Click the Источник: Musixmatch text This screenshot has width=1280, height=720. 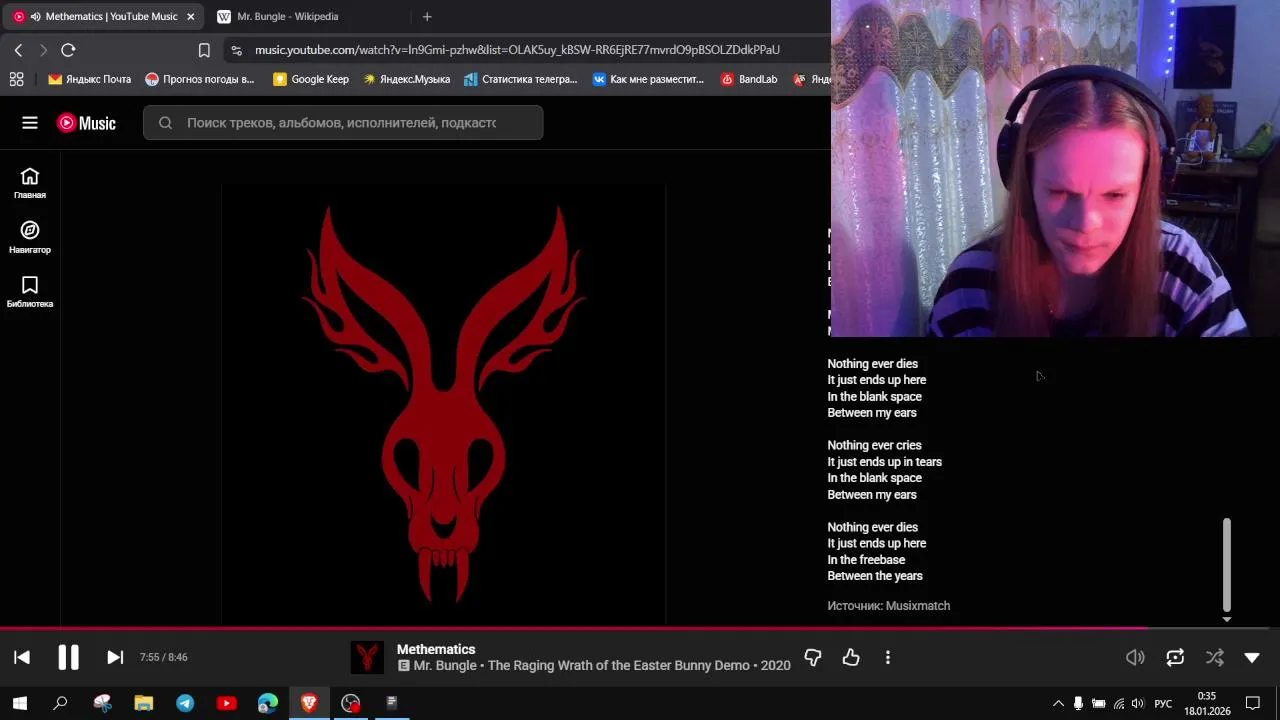coord(889,606)
